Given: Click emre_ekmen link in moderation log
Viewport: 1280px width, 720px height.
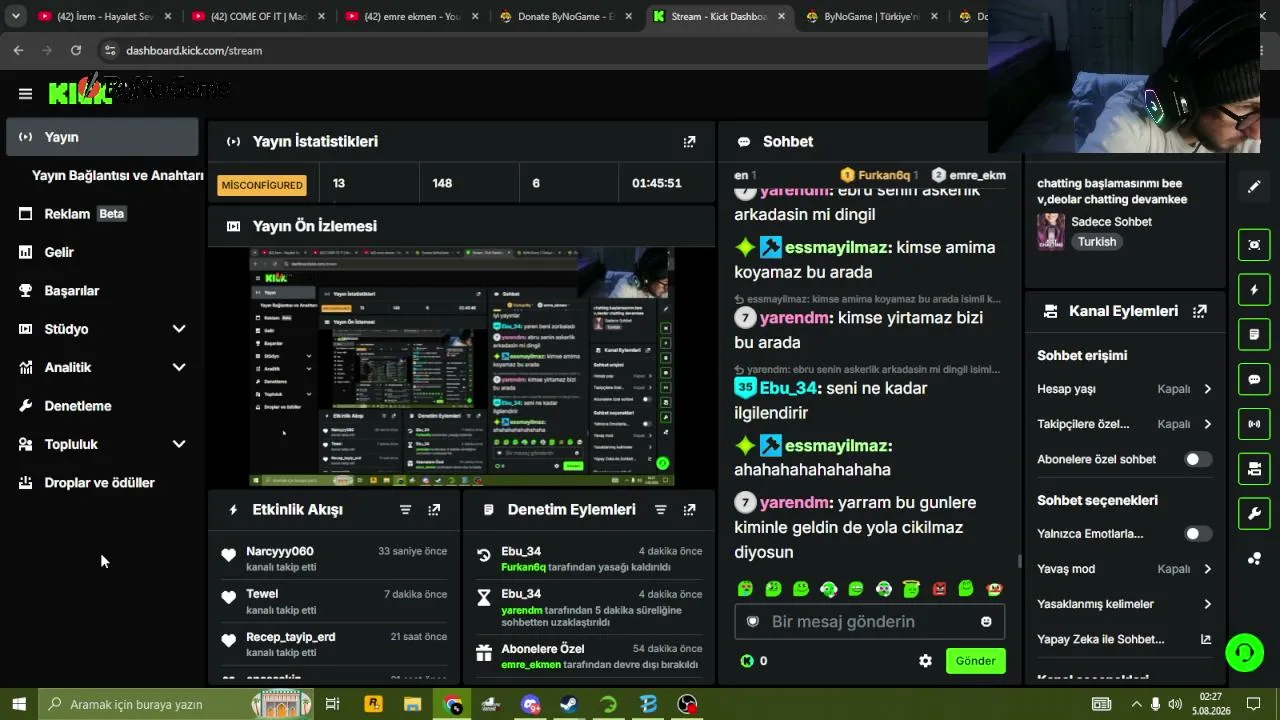Looking at the screenshot, I should [531, 665].
